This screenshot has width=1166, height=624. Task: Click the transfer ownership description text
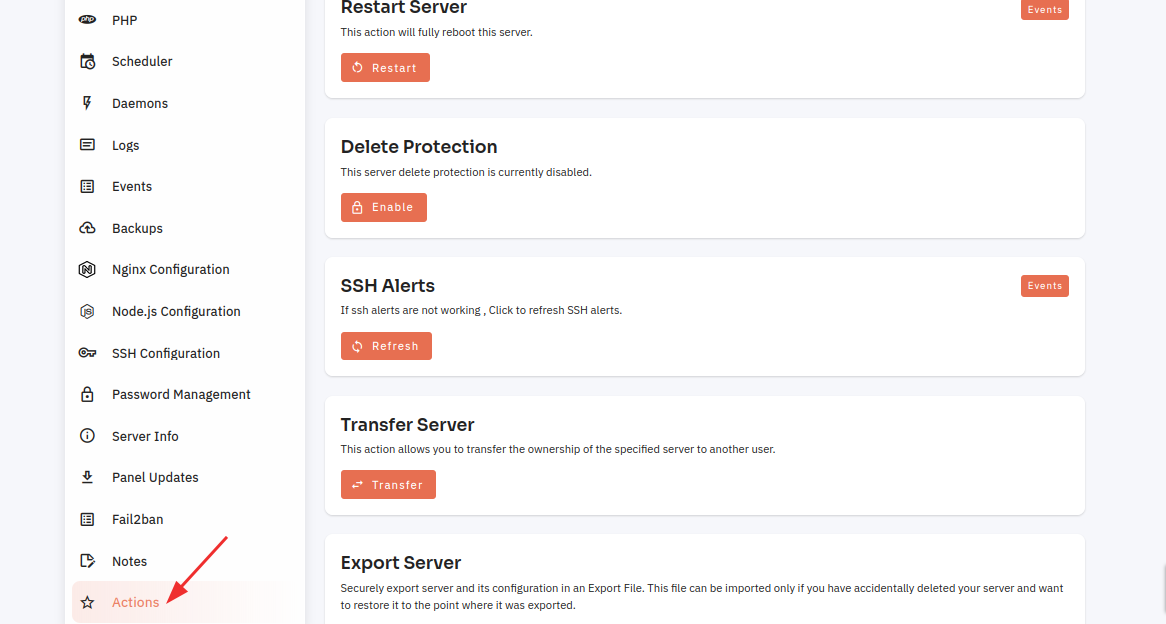pos(558,449)
